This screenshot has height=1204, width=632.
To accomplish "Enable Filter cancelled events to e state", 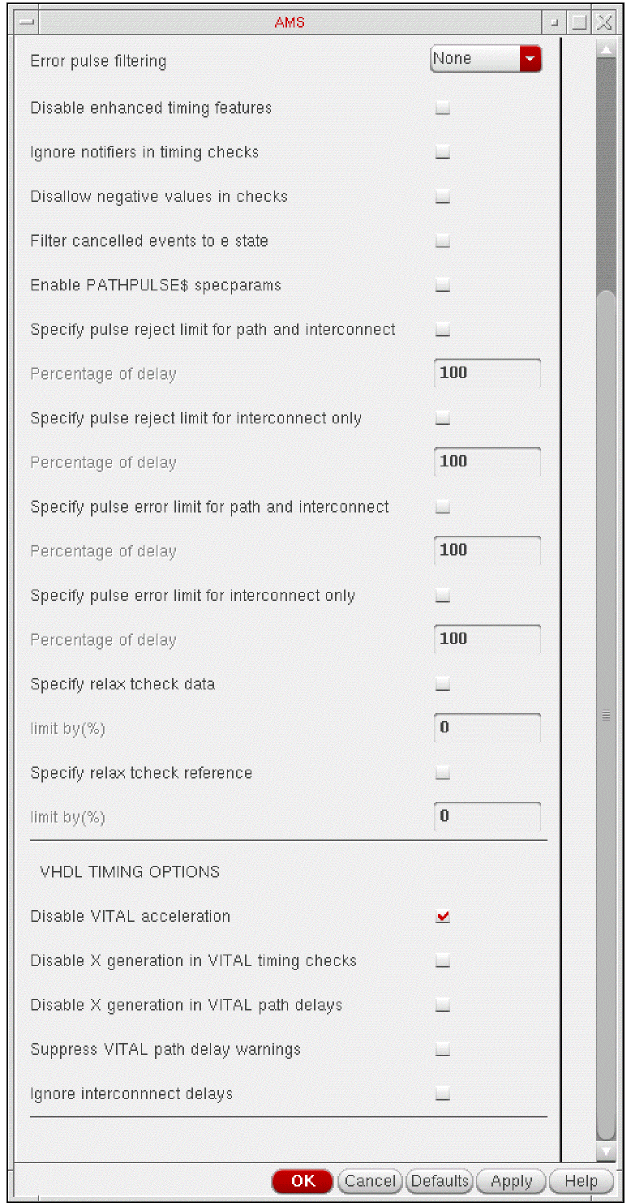I will click(443, 241).
